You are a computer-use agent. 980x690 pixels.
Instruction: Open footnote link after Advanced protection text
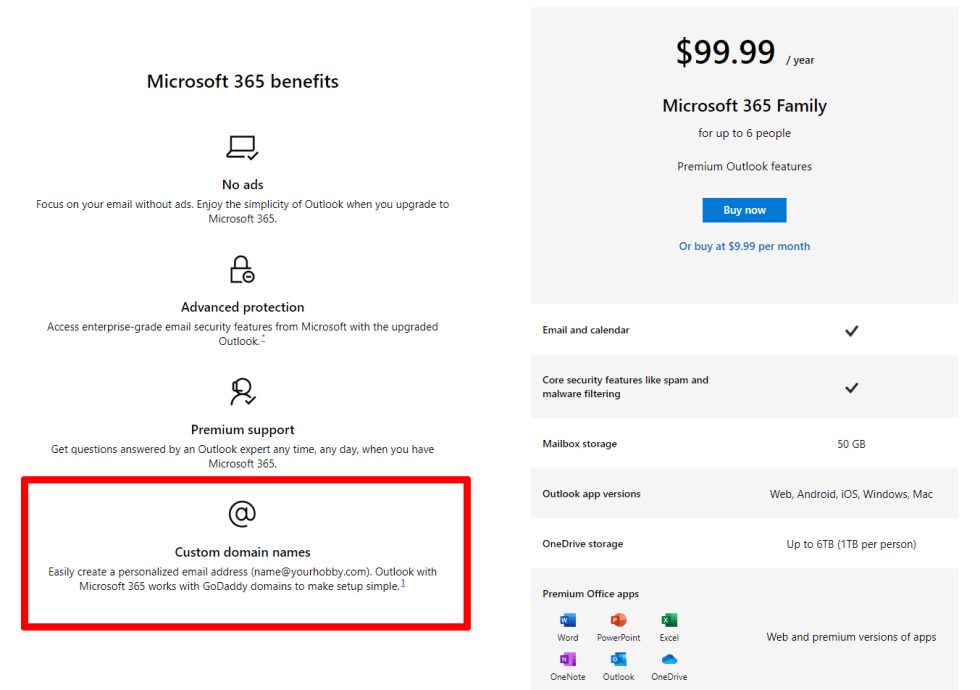point(263,339)
